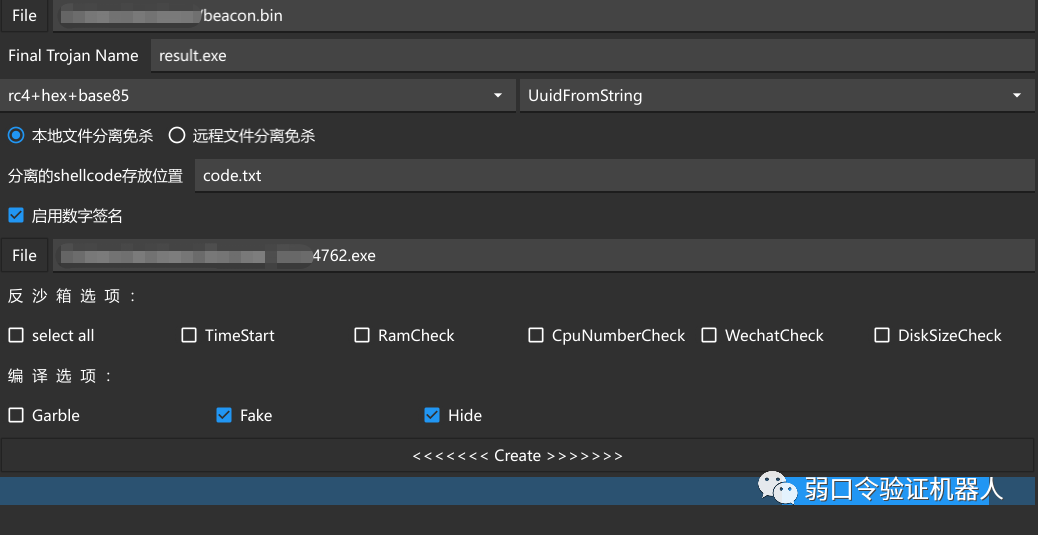
Task: Select 远程文件分离免杀 radio option
Action: click(x=177, y=136)
